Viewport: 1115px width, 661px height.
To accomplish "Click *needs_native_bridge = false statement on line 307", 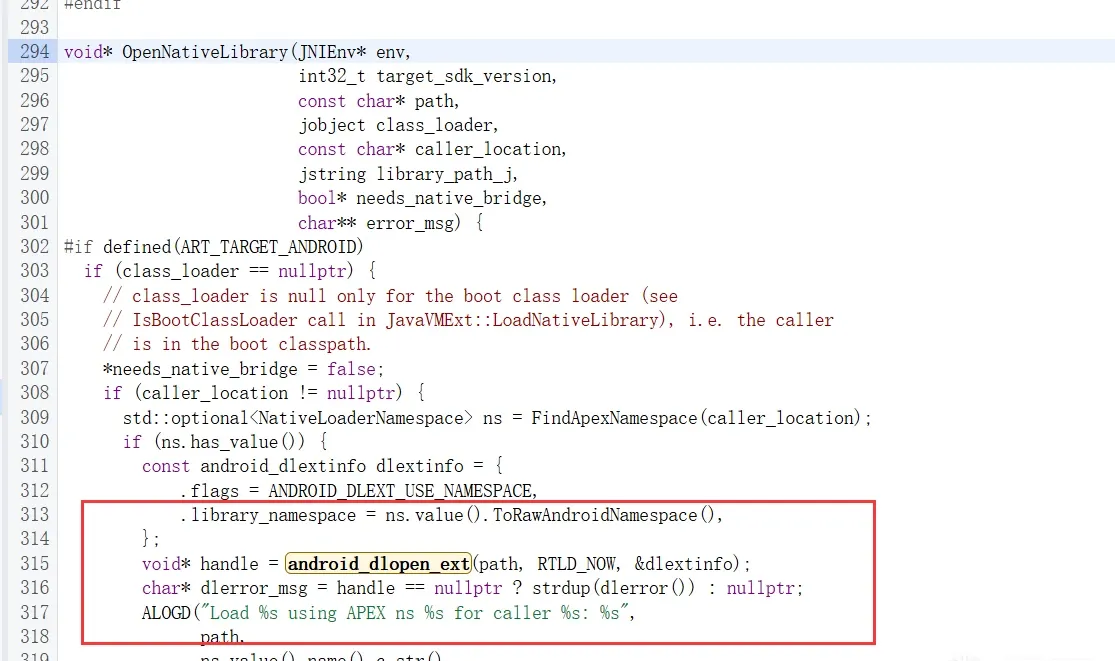I will [x=243, y=369].
